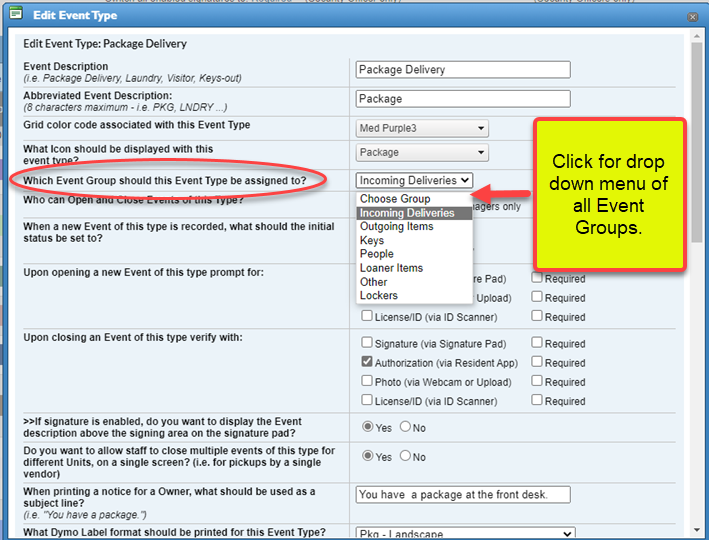
Task: Open the Med Purple3 grid color dropdown
Action: click(x=422, y=128)
